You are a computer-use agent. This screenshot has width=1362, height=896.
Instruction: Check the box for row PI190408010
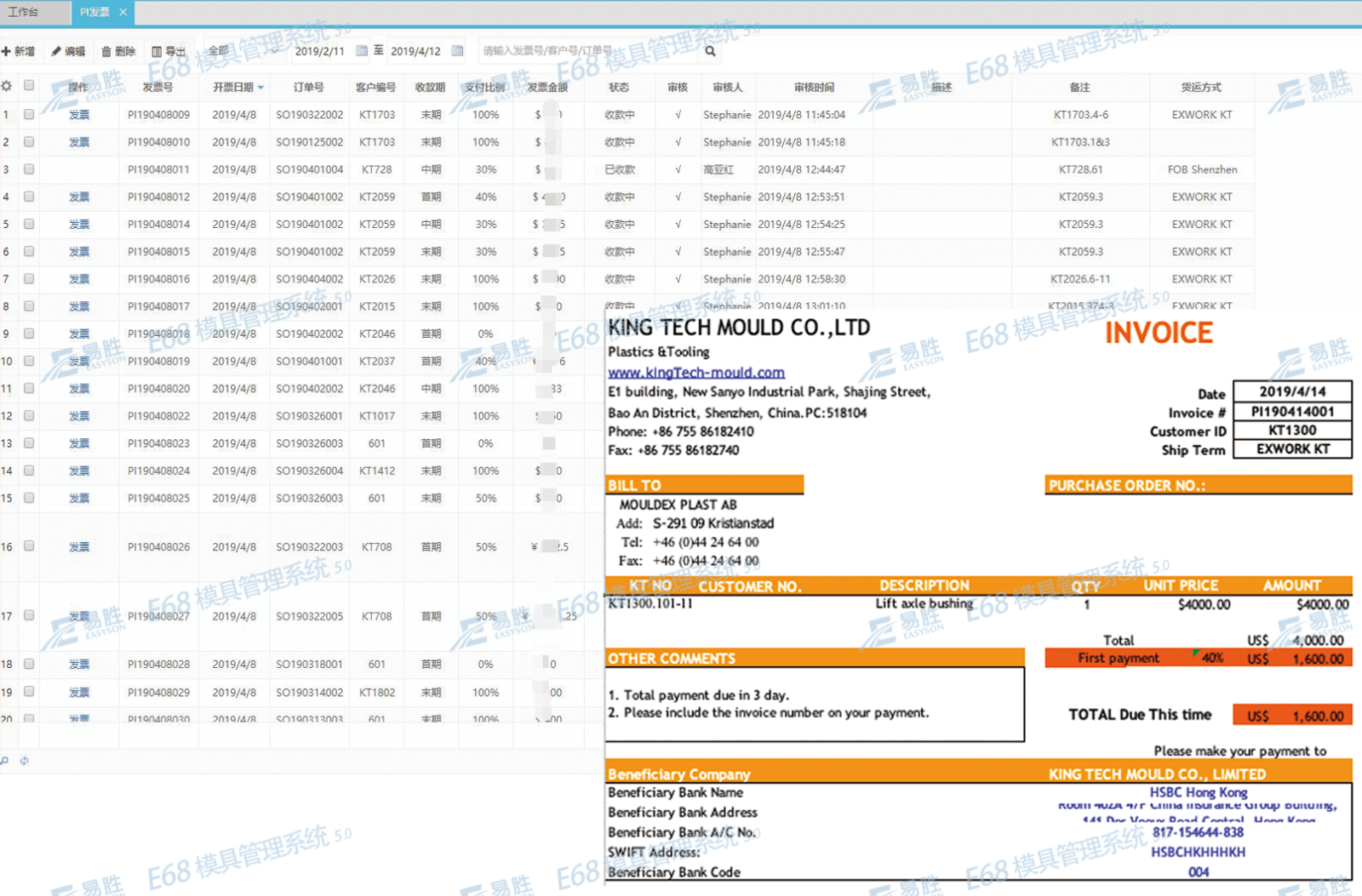[29, 141]
